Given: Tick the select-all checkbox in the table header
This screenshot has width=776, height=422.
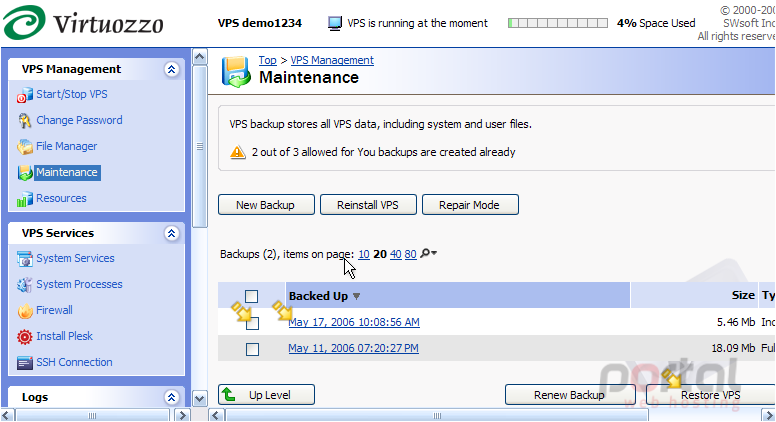Looking at the screenshot, I should [x=251, y=296].
